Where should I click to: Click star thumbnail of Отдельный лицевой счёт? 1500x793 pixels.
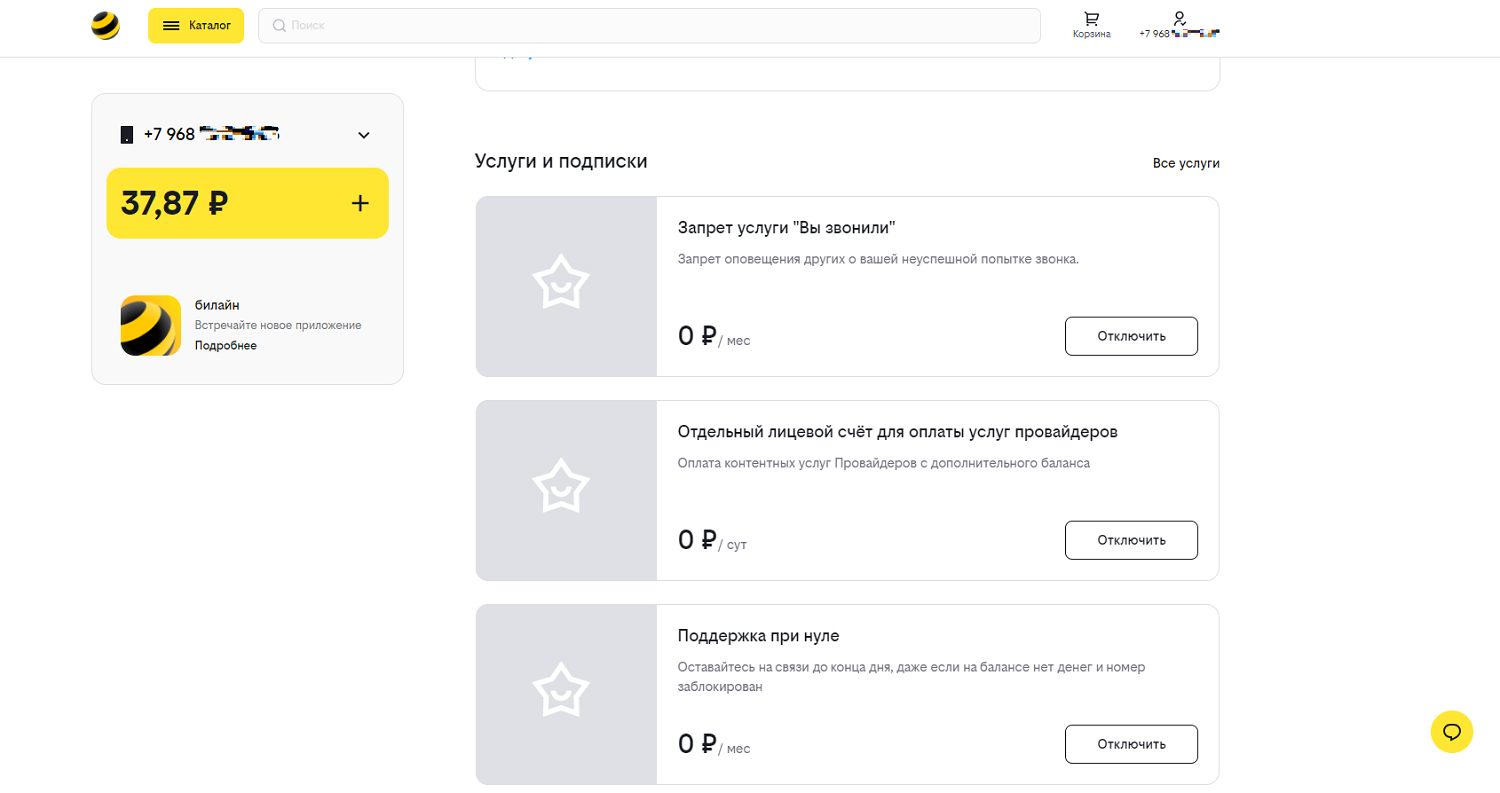(x=566, y=491)
